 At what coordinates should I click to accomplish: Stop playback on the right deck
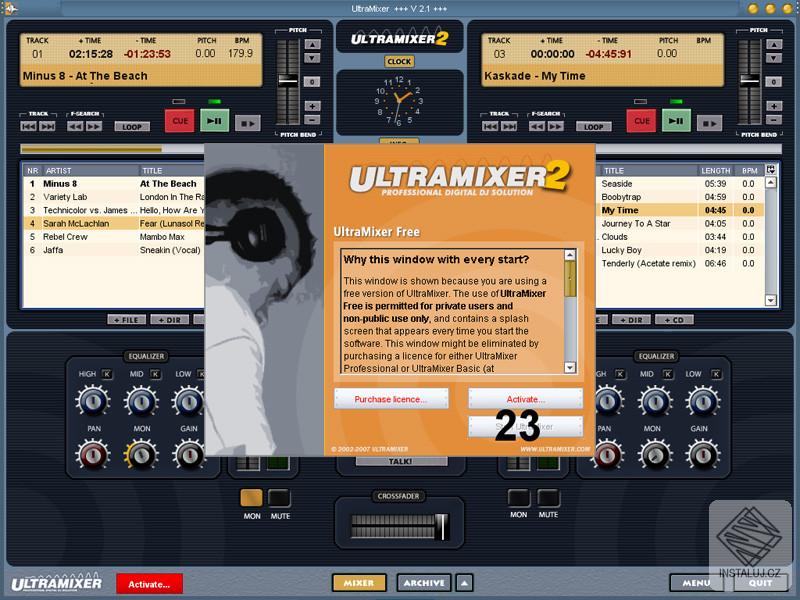click(x=709, y=123)
